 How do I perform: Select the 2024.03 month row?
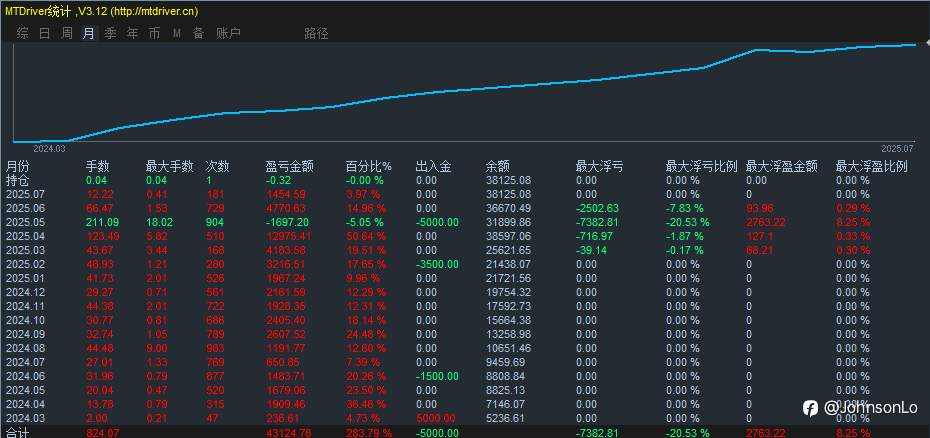coord(25,418)
